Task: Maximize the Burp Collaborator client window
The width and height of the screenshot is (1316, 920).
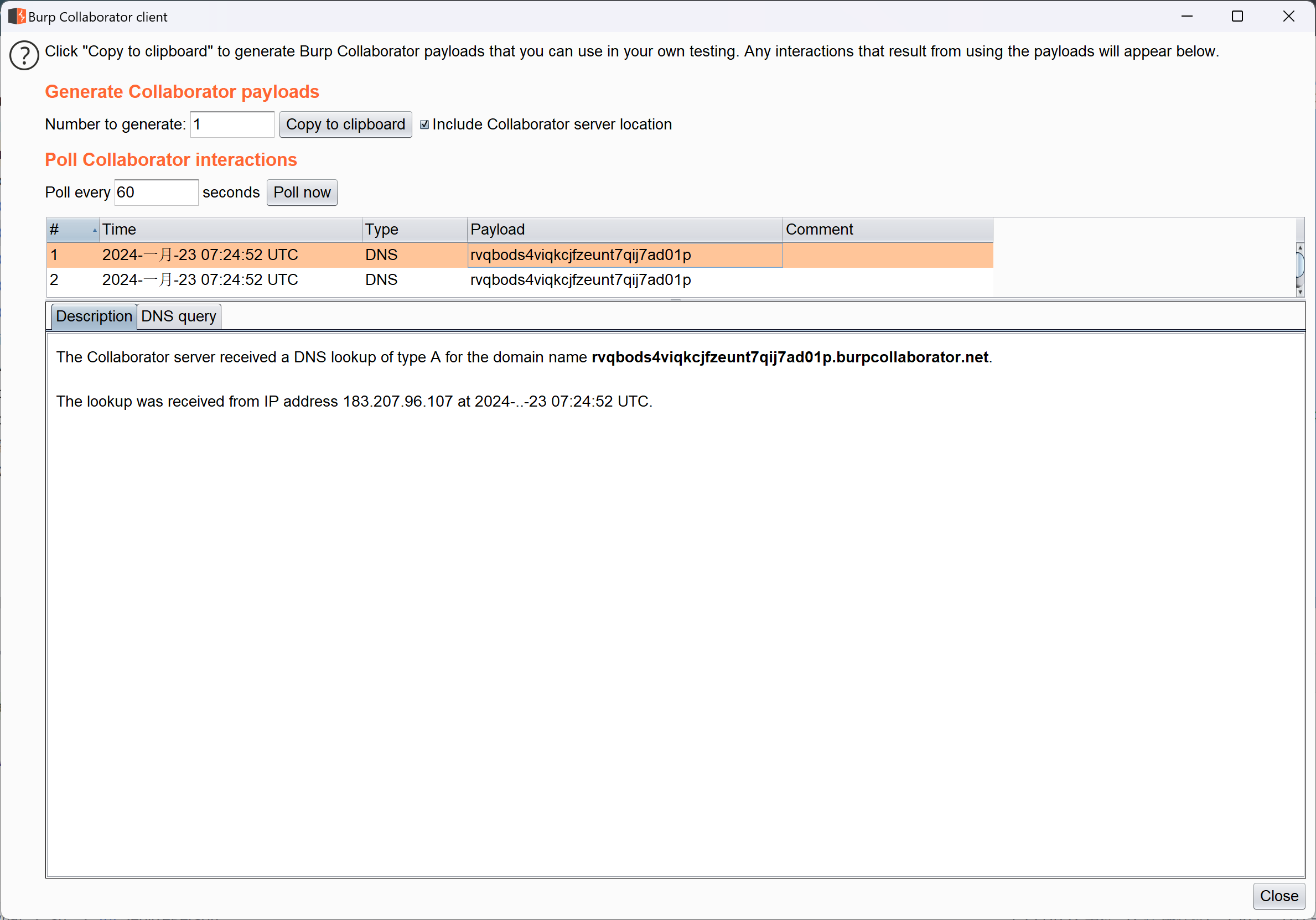Action: click(x=1237, y=16)
